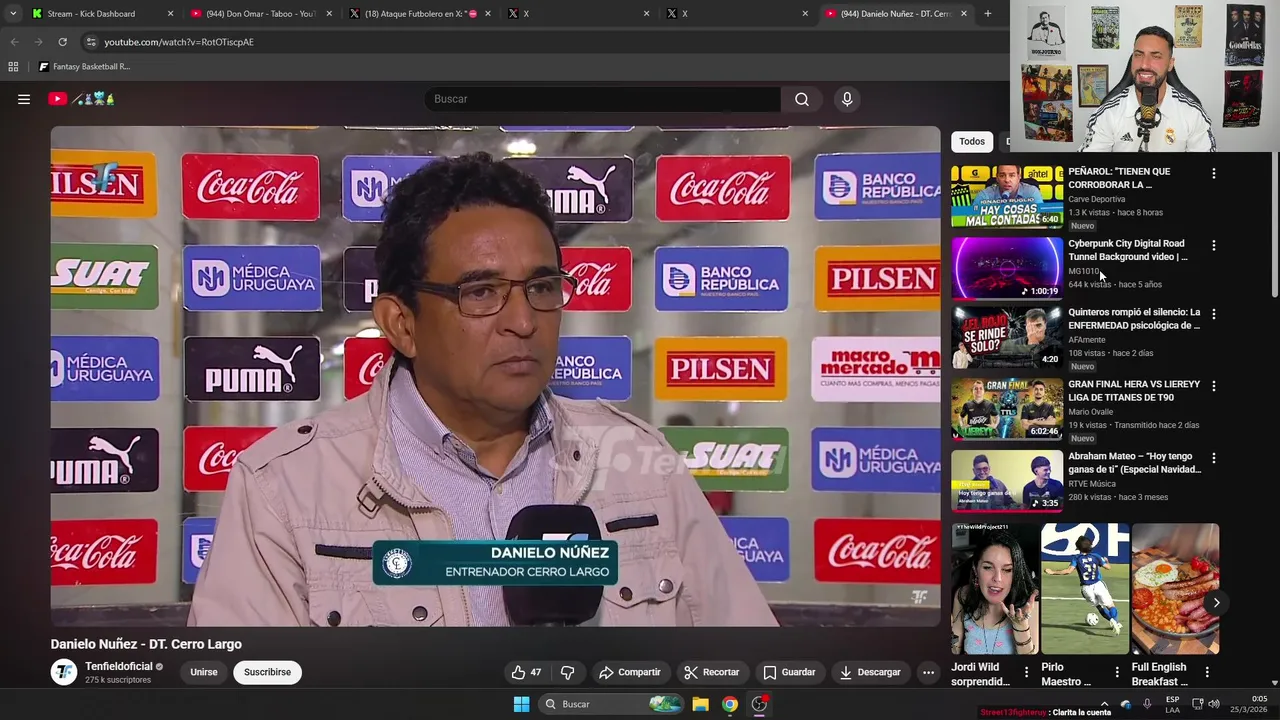Open PEÑAROL video thumbnail
This screenshot has height=720, width=1280.
tap(1007, 196)
